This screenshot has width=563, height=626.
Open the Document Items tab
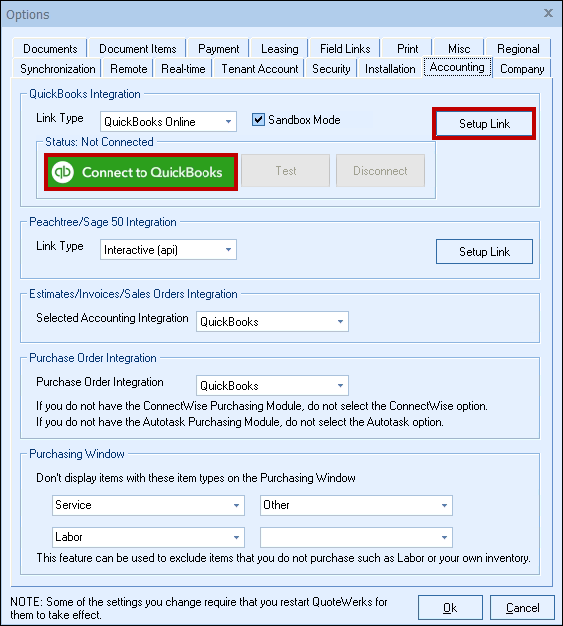click(x=137, y=49)
